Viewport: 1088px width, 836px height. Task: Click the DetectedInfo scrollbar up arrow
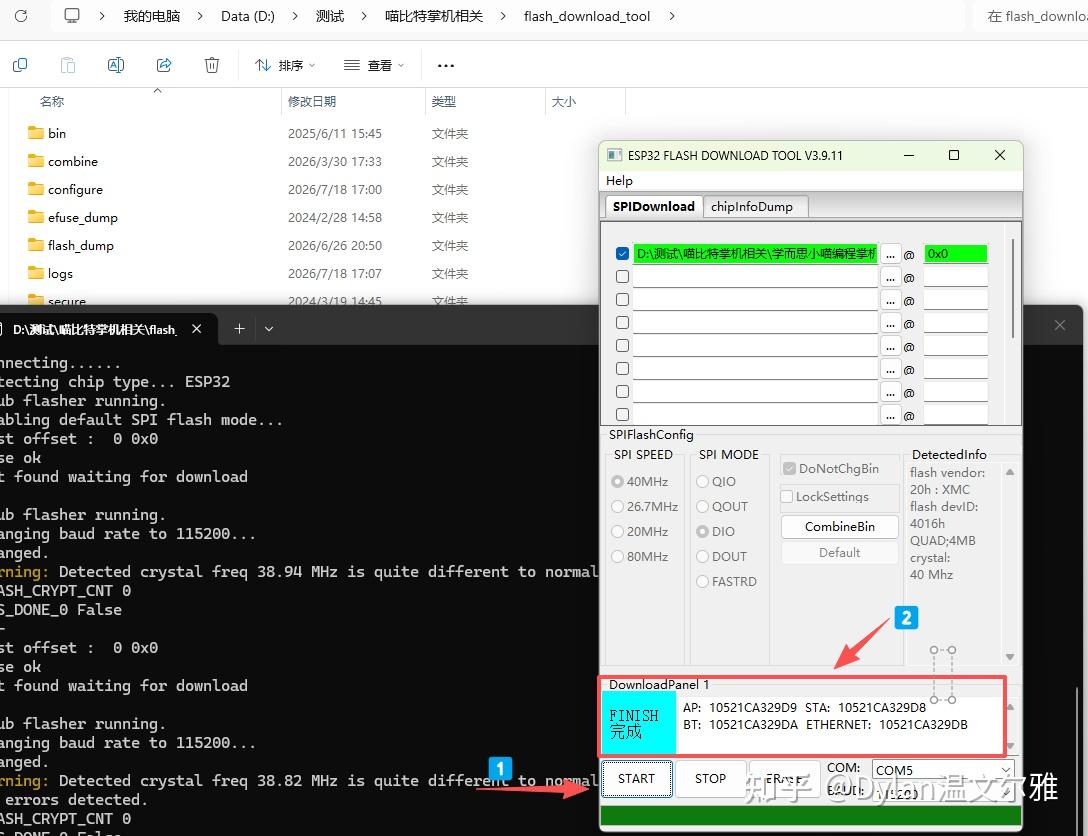[x=1010, y=472]
